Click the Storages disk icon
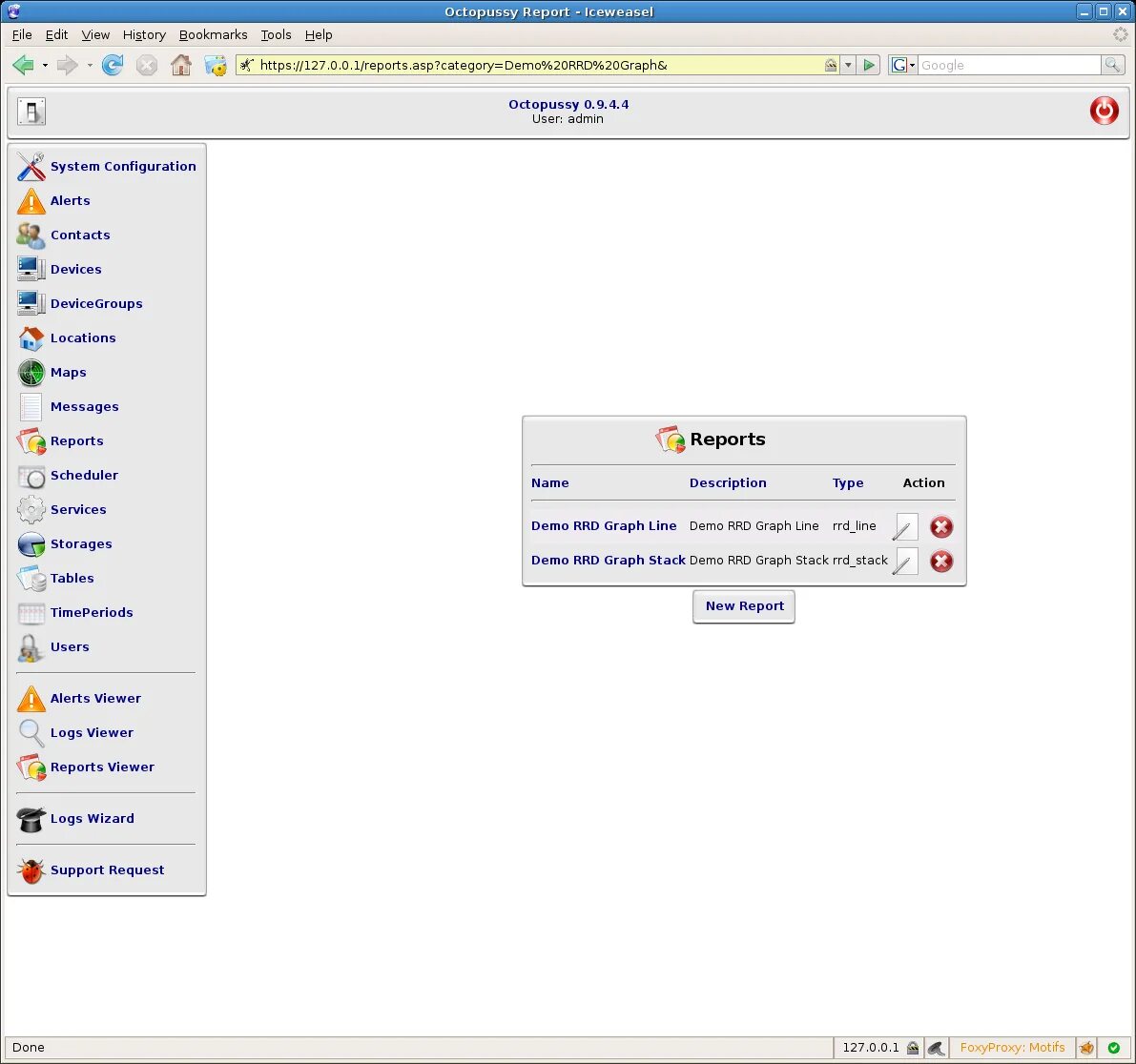 click(31, 544)
